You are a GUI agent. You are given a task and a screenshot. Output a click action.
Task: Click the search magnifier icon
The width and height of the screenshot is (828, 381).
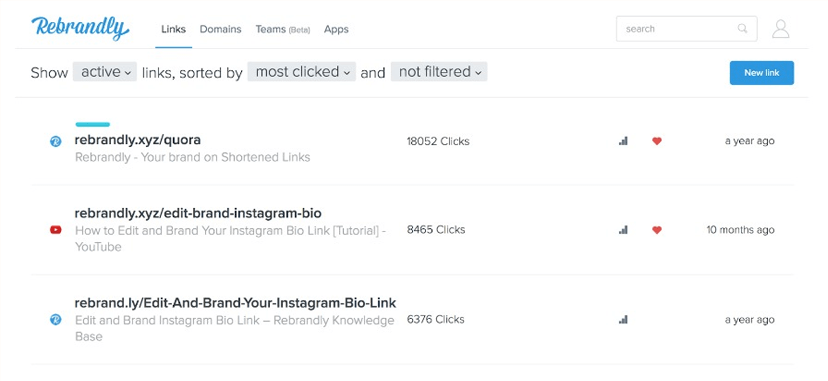pos(742,28)
